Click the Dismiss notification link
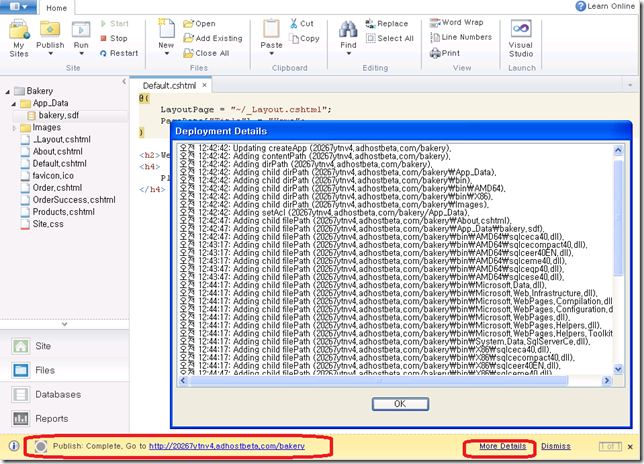 (556, 446)
